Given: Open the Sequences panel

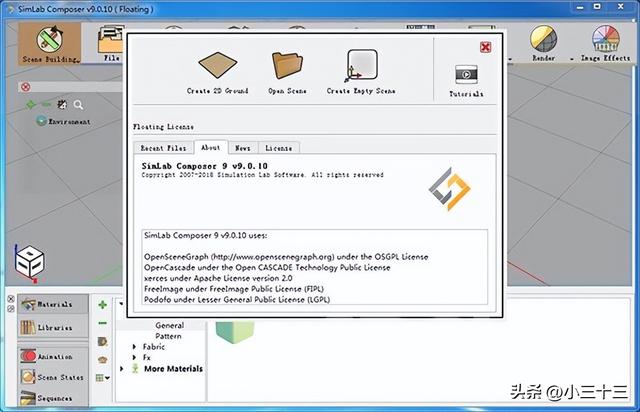Looking at the screenshot, I should [53, 398].
